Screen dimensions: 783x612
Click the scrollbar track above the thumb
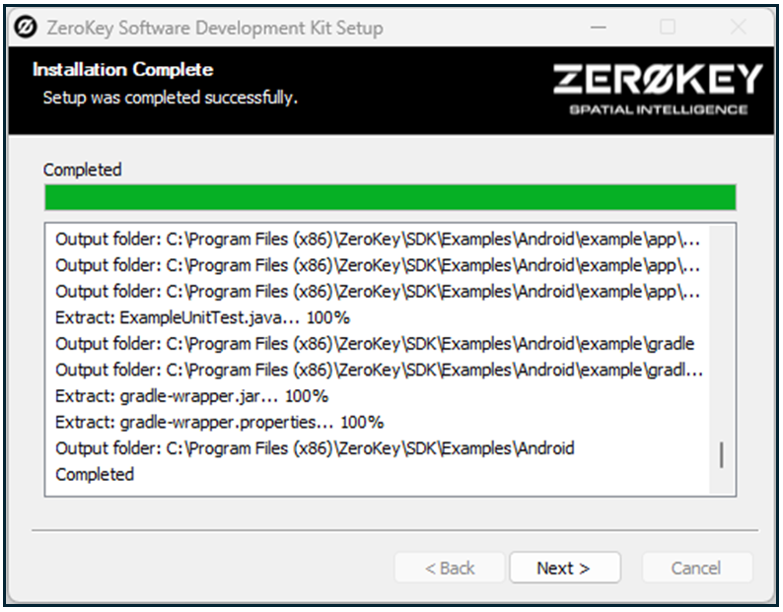(x=721, y=330)
